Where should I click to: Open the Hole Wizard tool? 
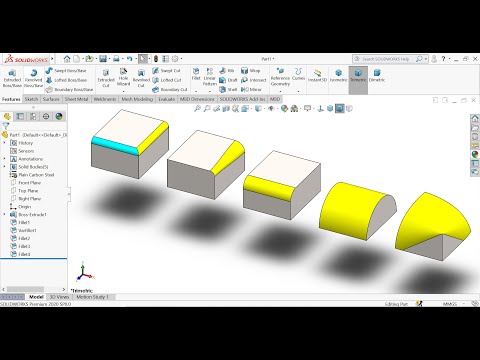pos(123,77)
